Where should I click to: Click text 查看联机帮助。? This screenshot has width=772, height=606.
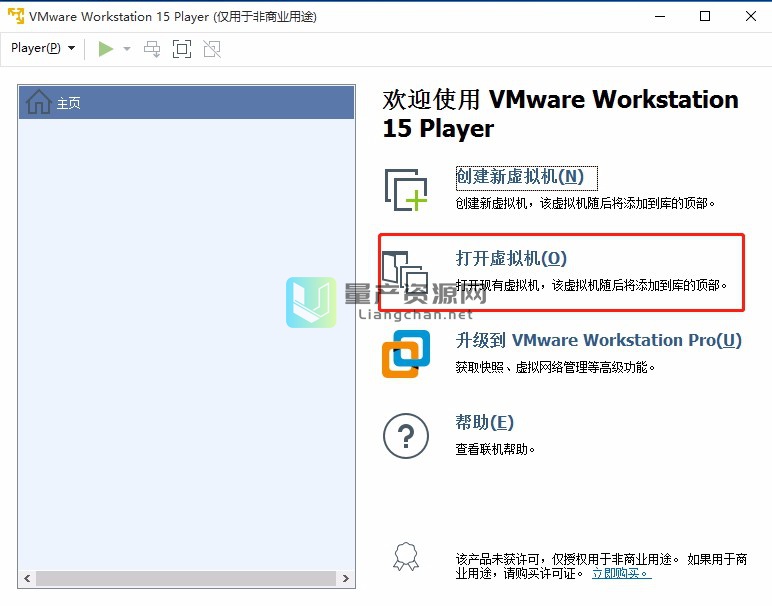495,449
